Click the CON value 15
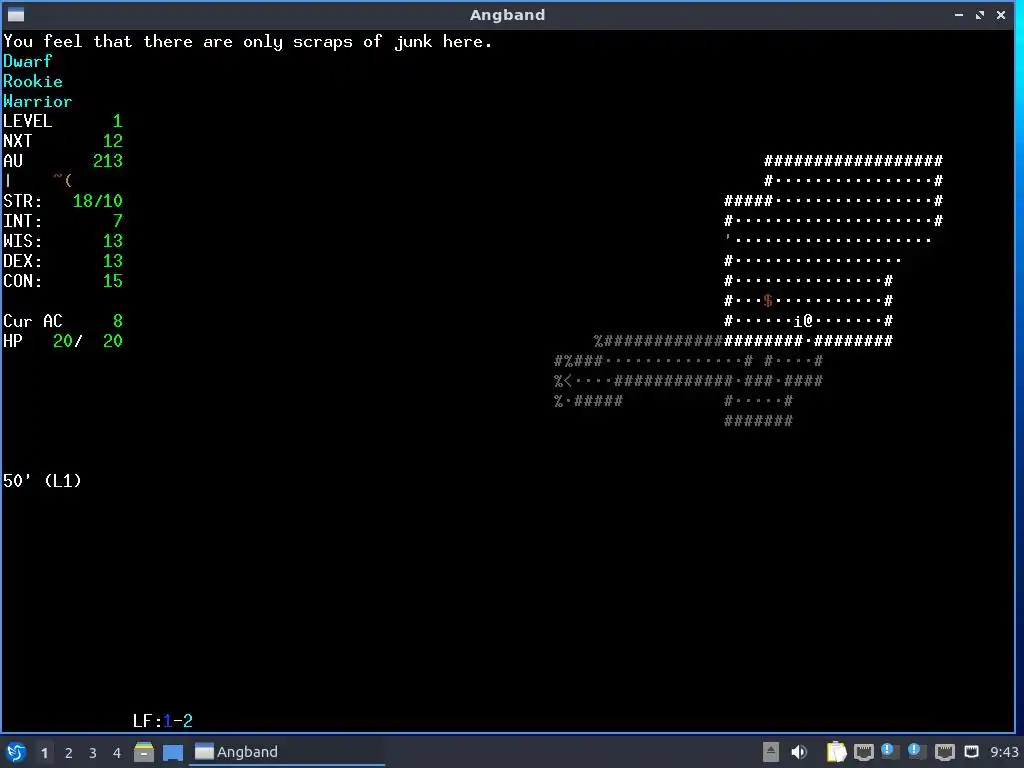1024x768 pixels. (x=112, y=281)
